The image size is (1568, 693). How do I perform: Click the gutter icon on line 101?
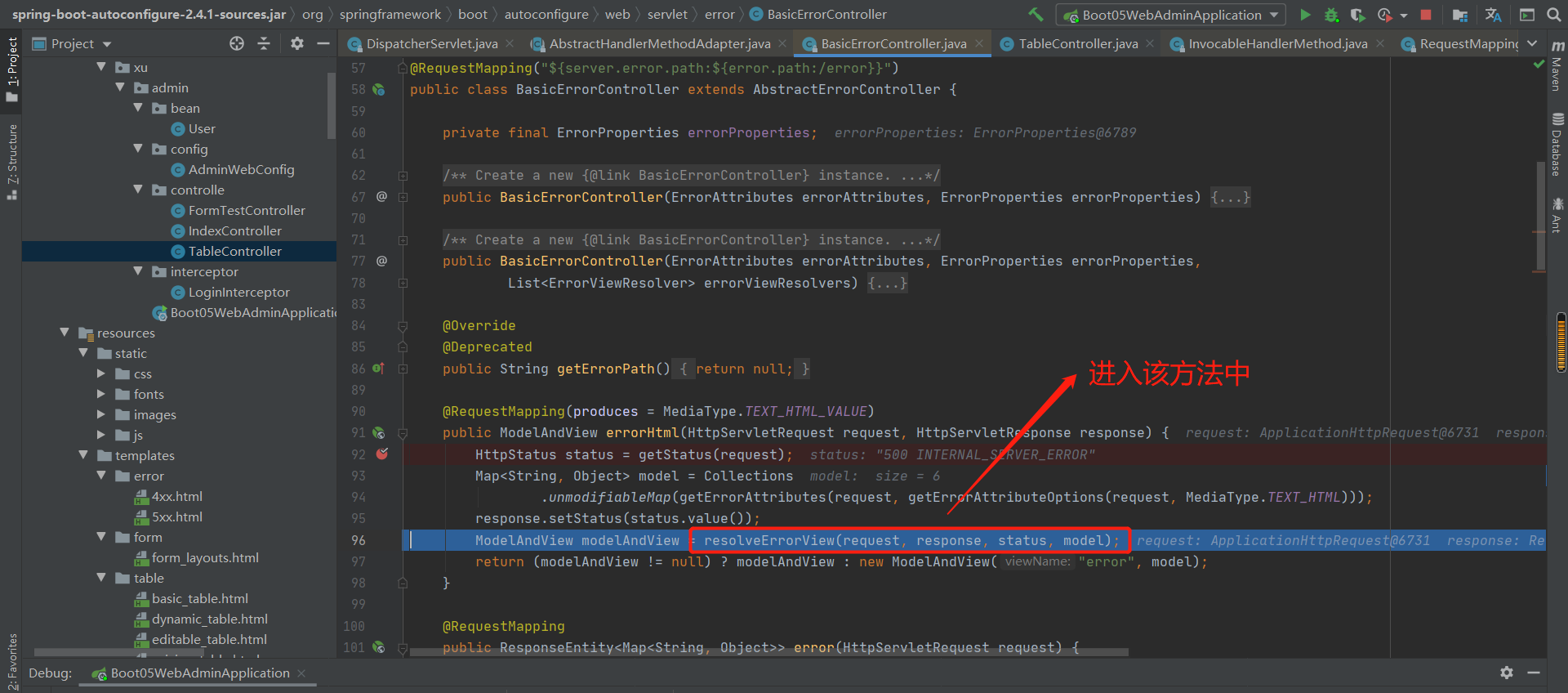379,647
